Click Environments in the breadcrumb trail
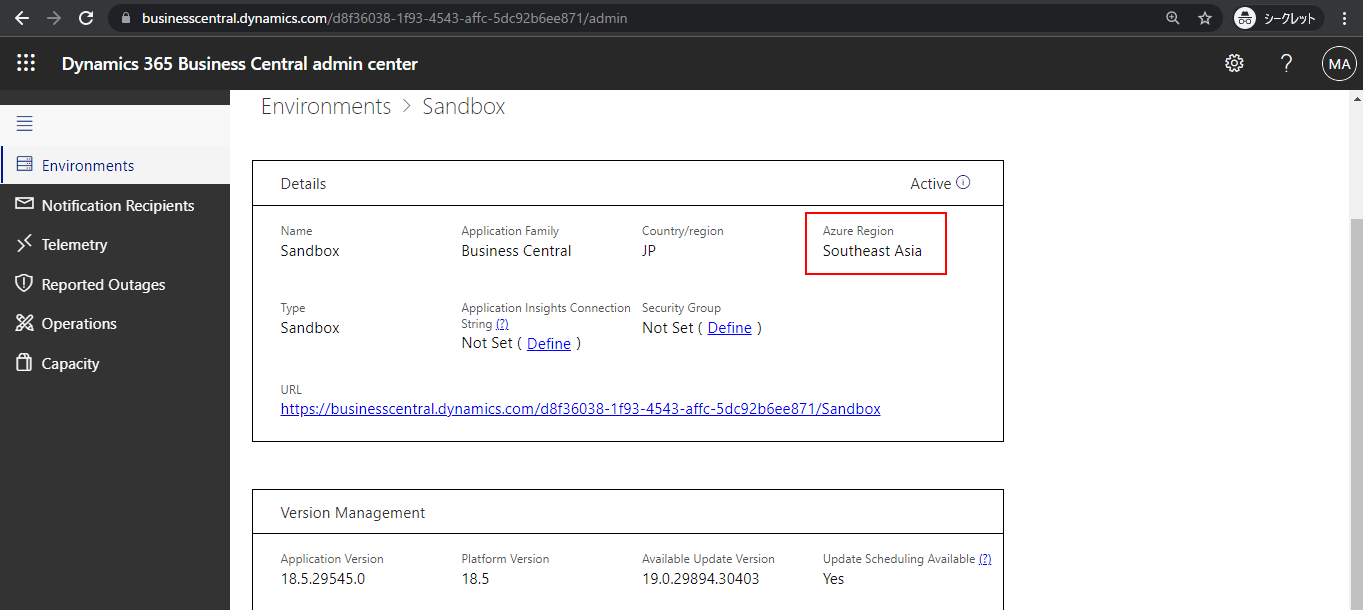The height and width of the screenshot is (610, 1363). (x=325, y=105)
